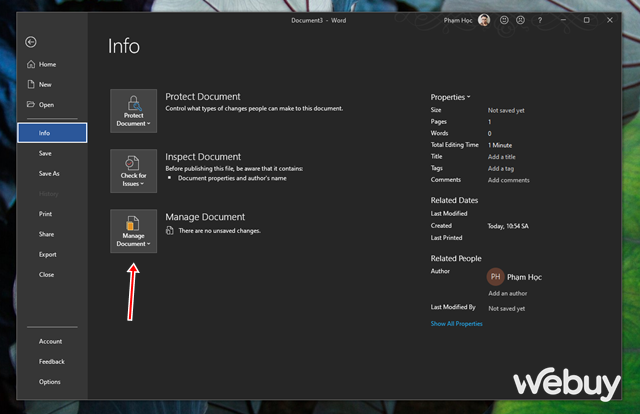Send a smile feedback face icon
This screenshot has height=414, width=640.
504,20
